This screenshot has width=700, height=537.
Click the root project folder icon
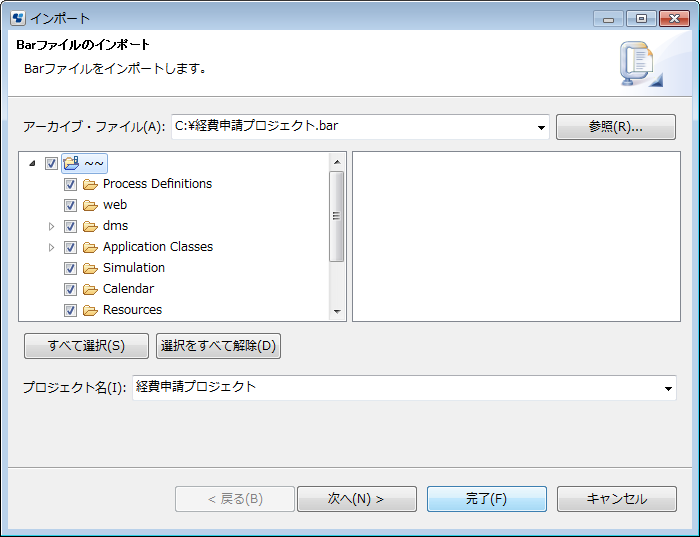coord(71,163)
